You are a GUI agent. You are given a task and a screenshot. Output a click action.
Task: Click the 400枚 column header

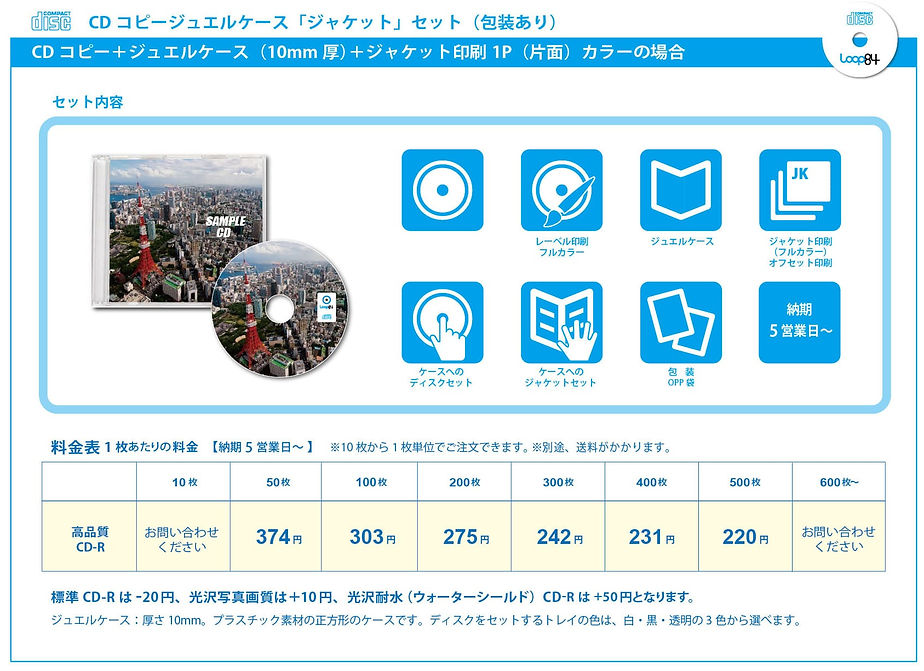point(652,482)
